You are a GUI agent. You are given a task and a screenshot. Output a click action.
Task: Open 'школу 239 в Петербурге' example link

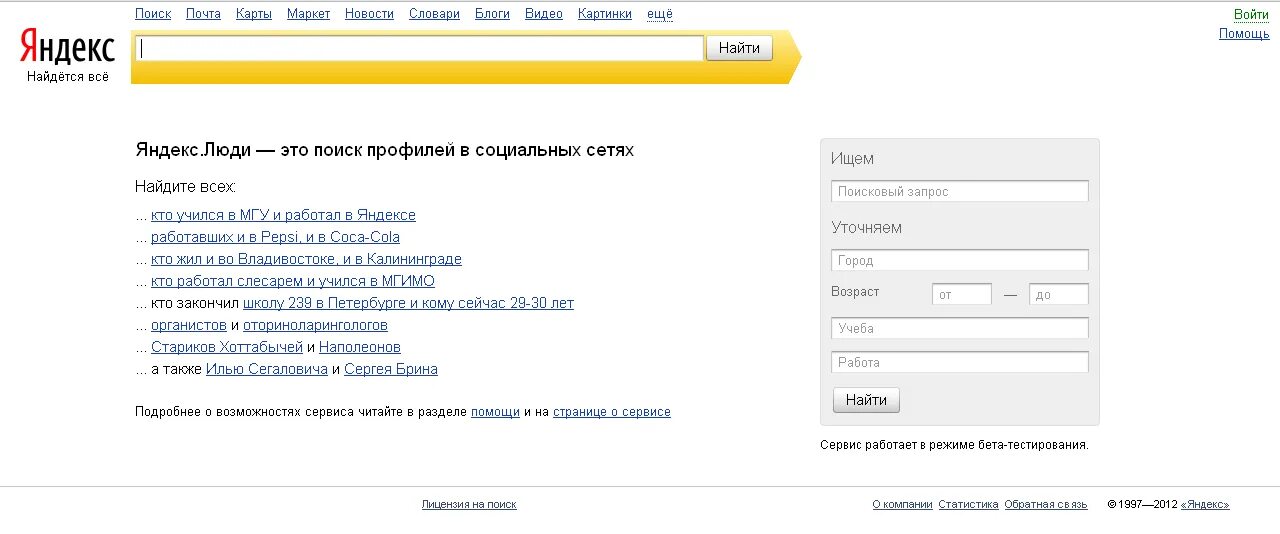(x=408, y=303)
